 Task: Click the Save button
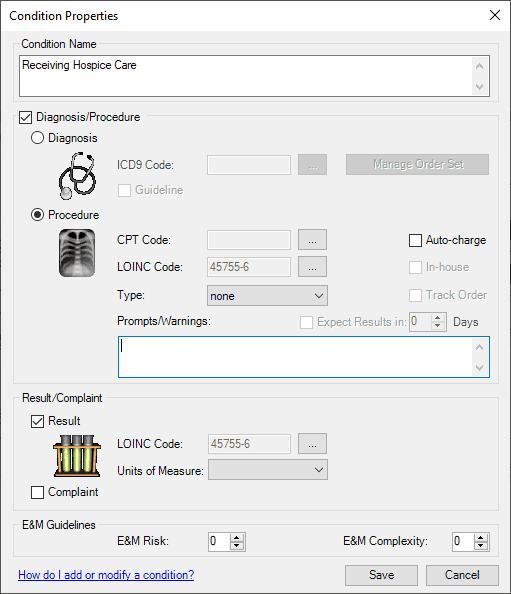(381, 575)
